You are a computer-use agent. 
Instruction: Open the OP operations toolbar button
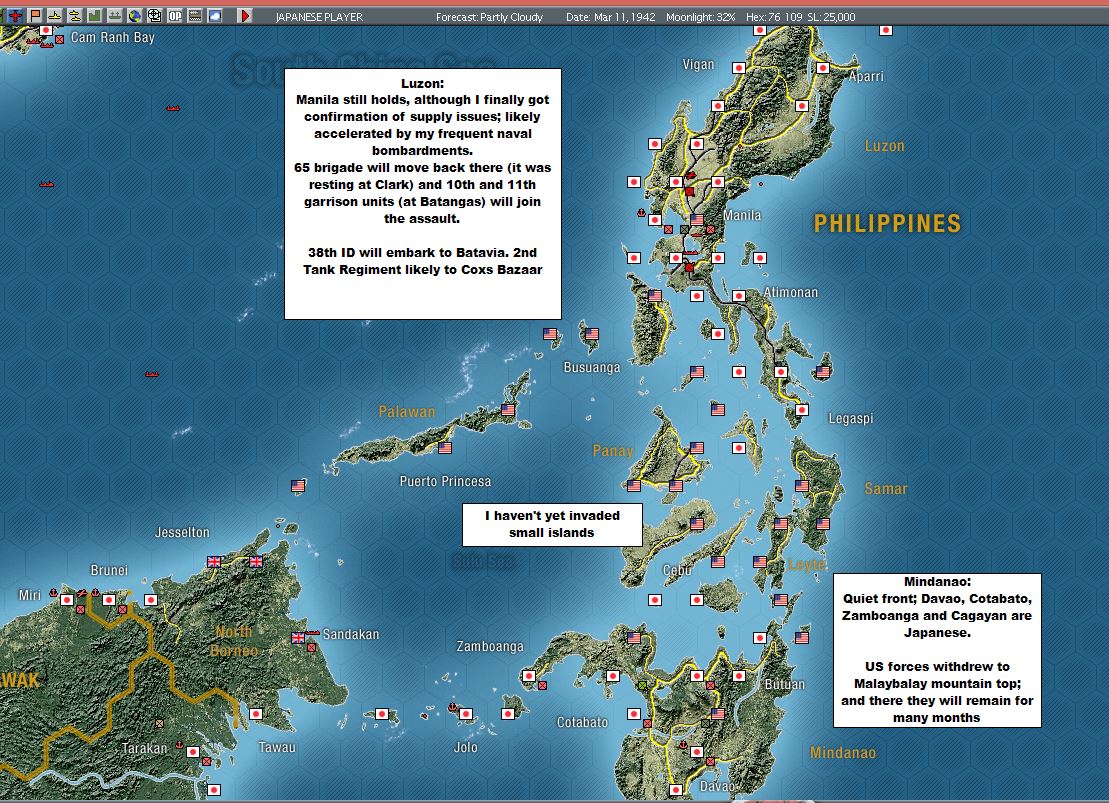(175, 16)
